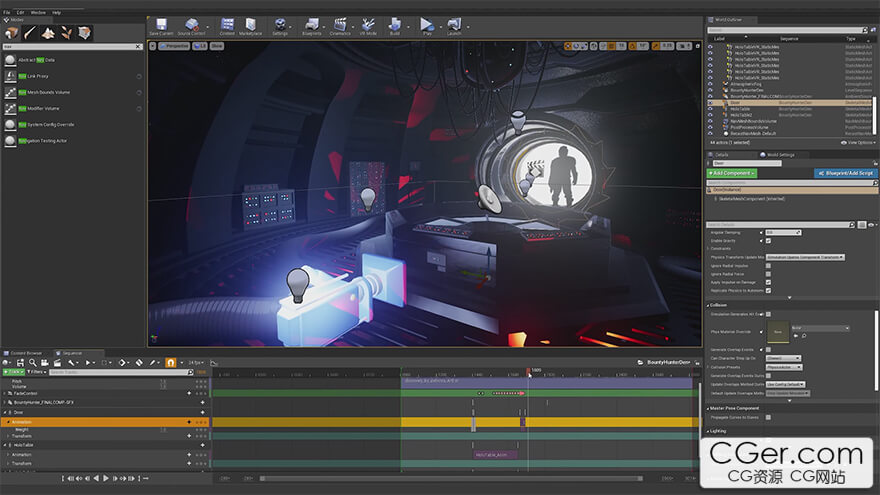
Task: Open the 24 fps frame rate dropdown
Action: click(196, 363)
